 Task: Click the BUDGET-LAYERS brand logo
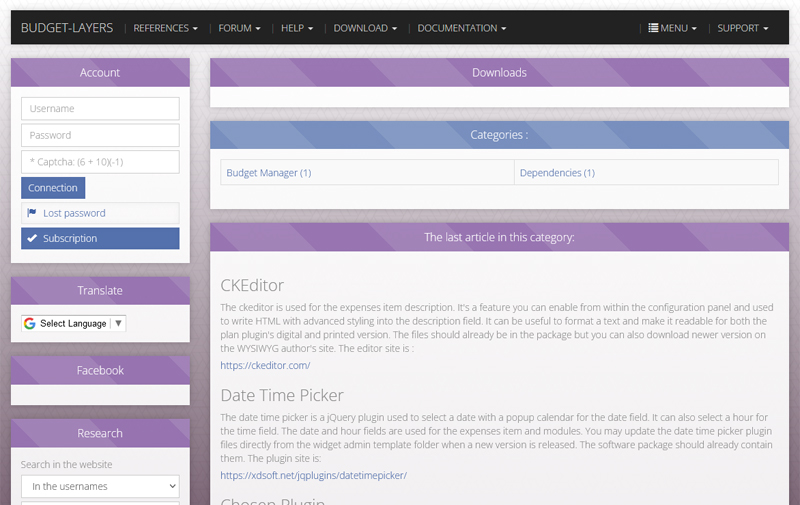coord(67,28)
